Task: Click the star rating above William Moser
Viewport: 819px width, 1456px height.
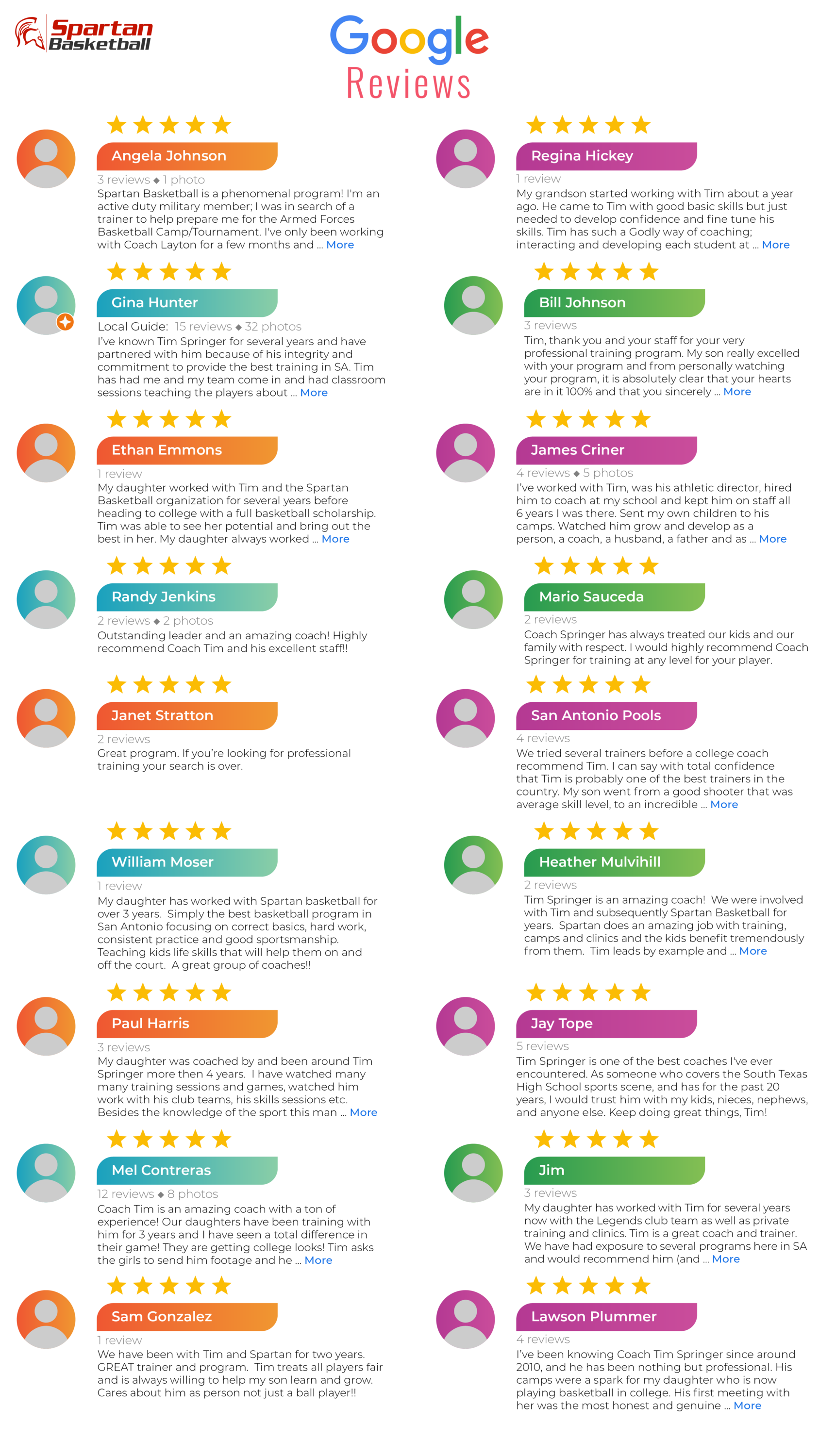Action: (x=169, y=831)
